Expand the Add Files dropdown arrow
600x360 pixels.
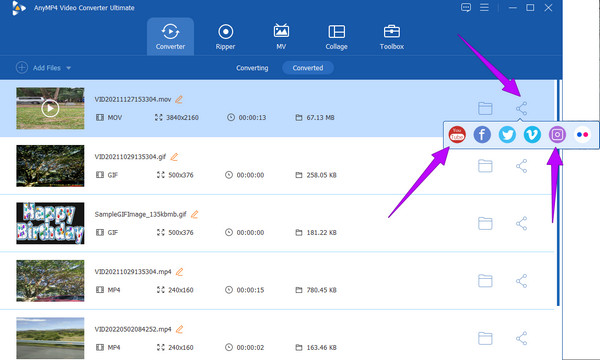click(68, 68)
